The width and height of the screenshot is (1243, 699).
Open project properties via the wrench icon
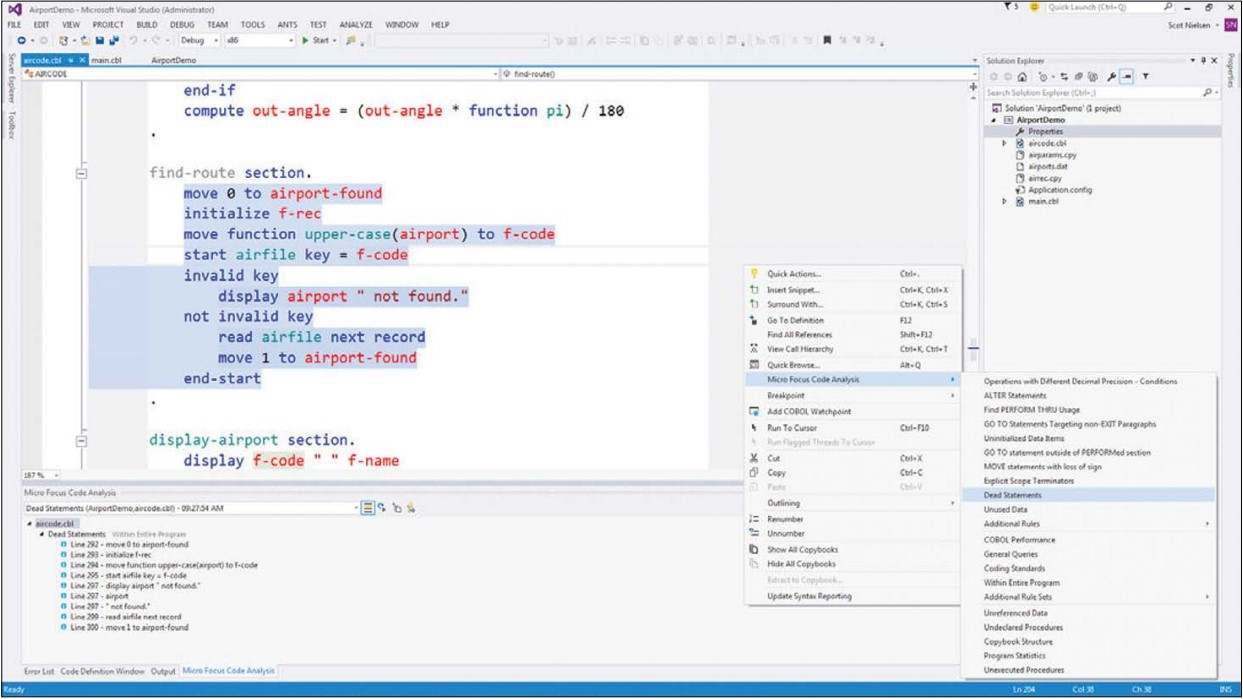(x=1111, y=77)
